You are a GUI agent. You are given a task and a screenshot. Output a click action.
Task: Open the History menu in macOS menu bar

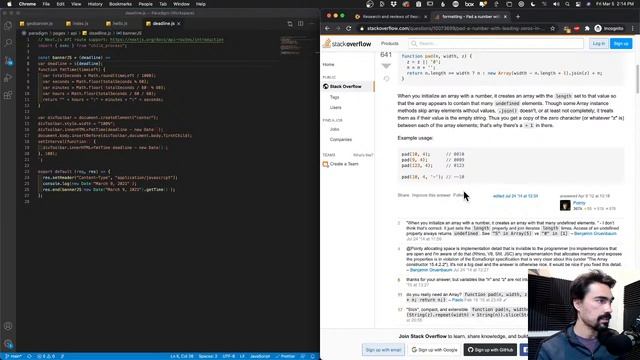tap(95, 4)
